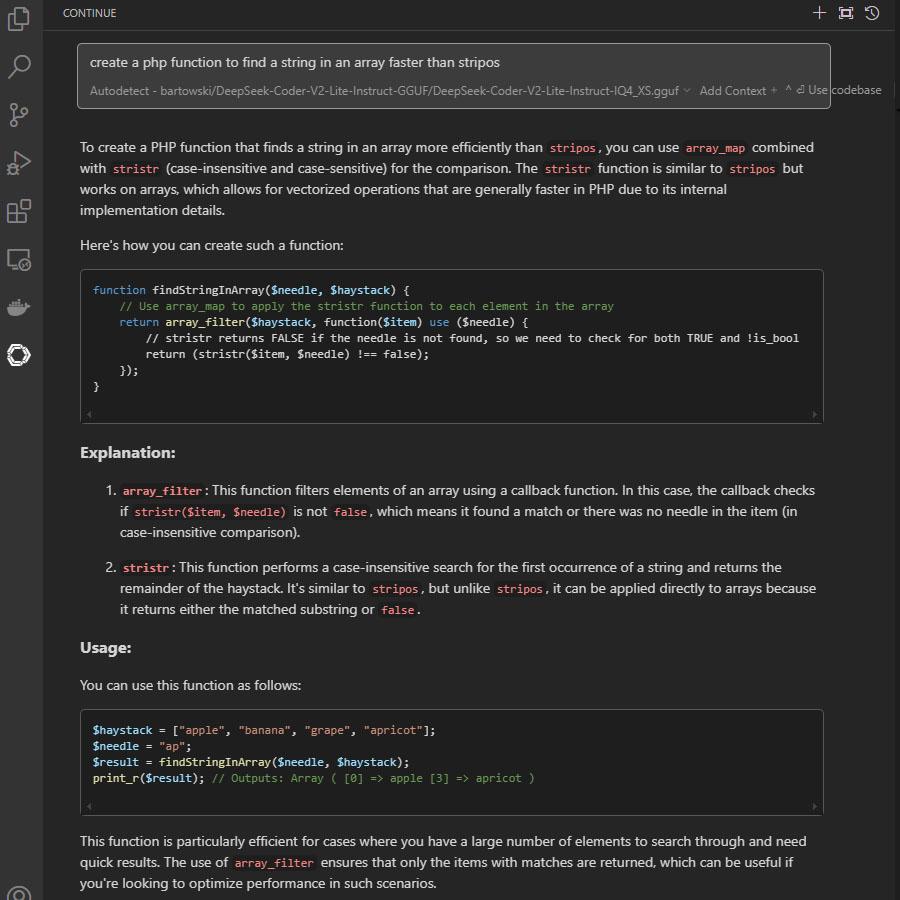Open chat history clock icon
Screen dimensions: 900x900
[872, 13]
